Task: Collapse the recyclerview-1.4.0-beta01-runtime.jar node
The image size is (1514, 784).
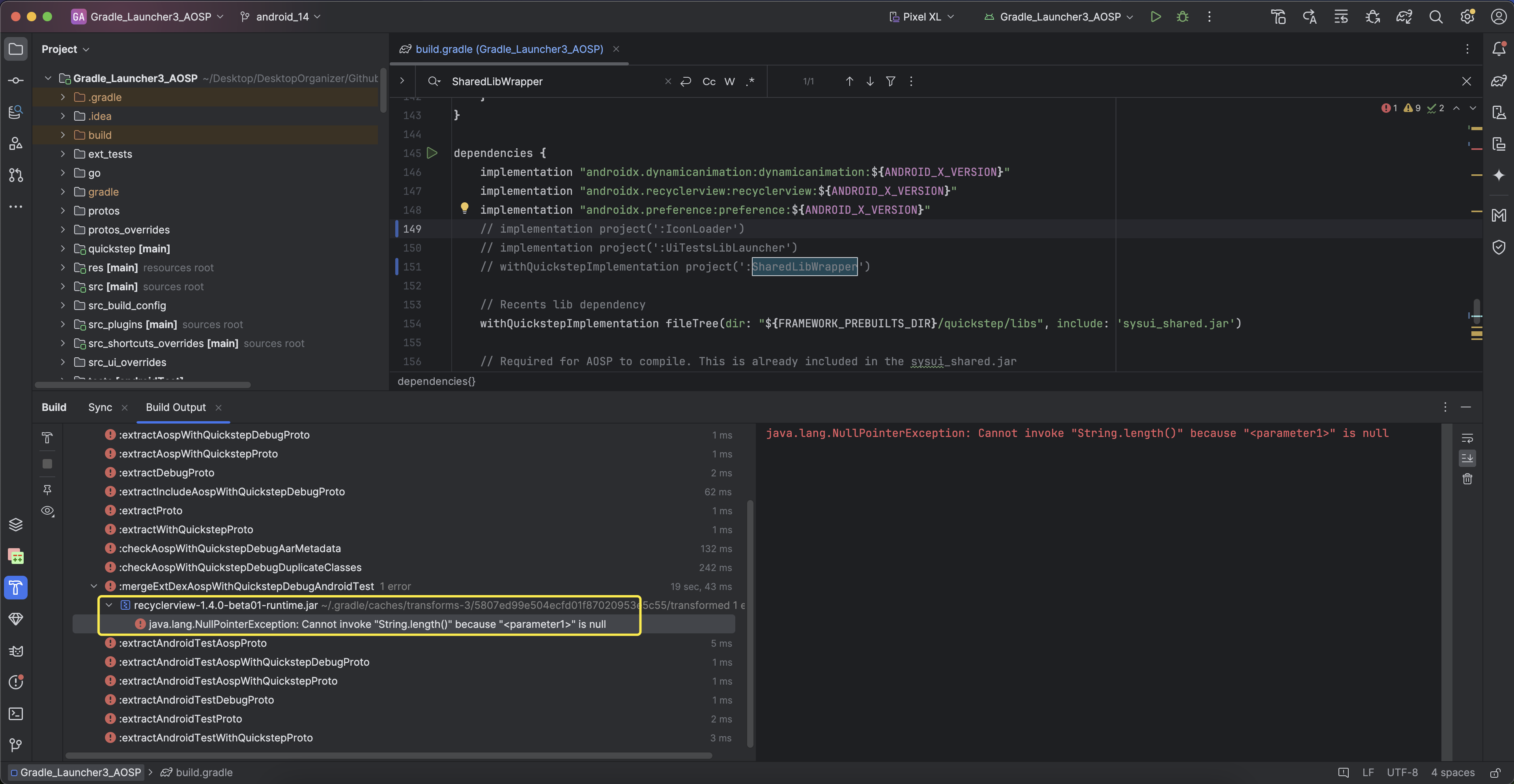Action: [109, 605]
